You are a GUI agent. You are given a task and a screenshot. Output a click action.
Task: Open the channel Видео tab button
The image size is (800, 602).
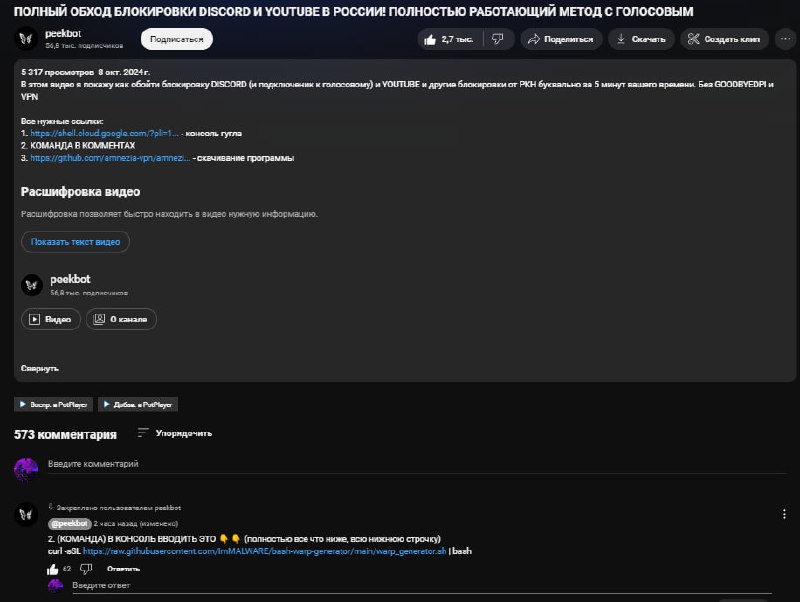click(x=51, y=319)
